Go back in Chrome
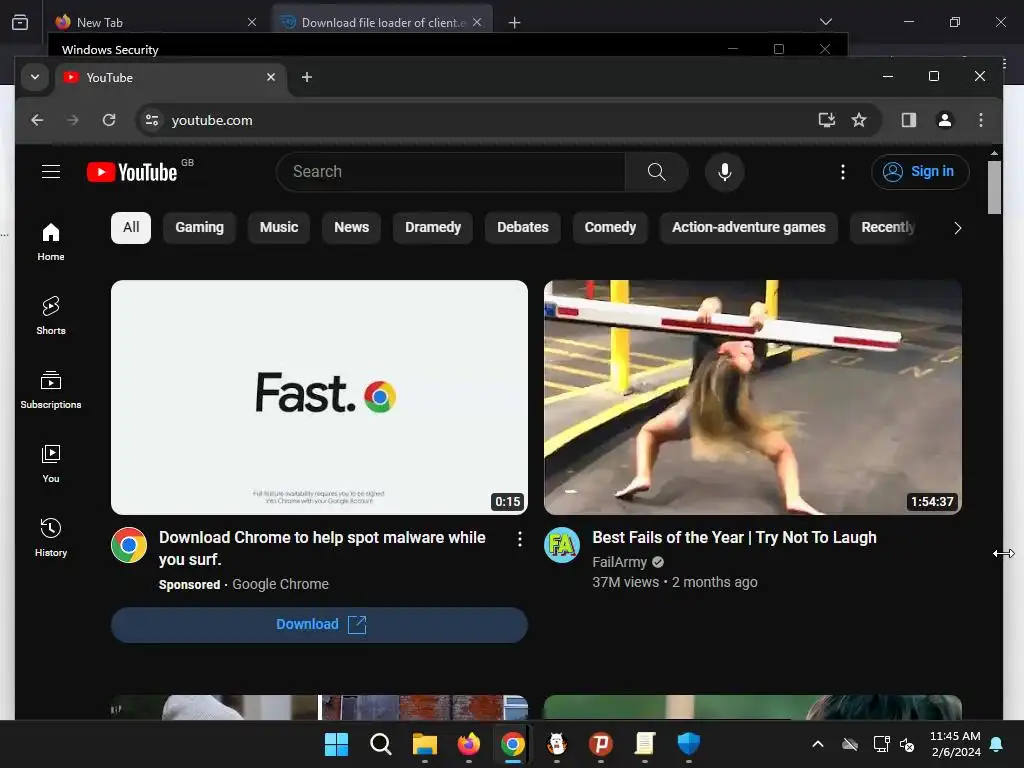 click(x=37, y=120)
